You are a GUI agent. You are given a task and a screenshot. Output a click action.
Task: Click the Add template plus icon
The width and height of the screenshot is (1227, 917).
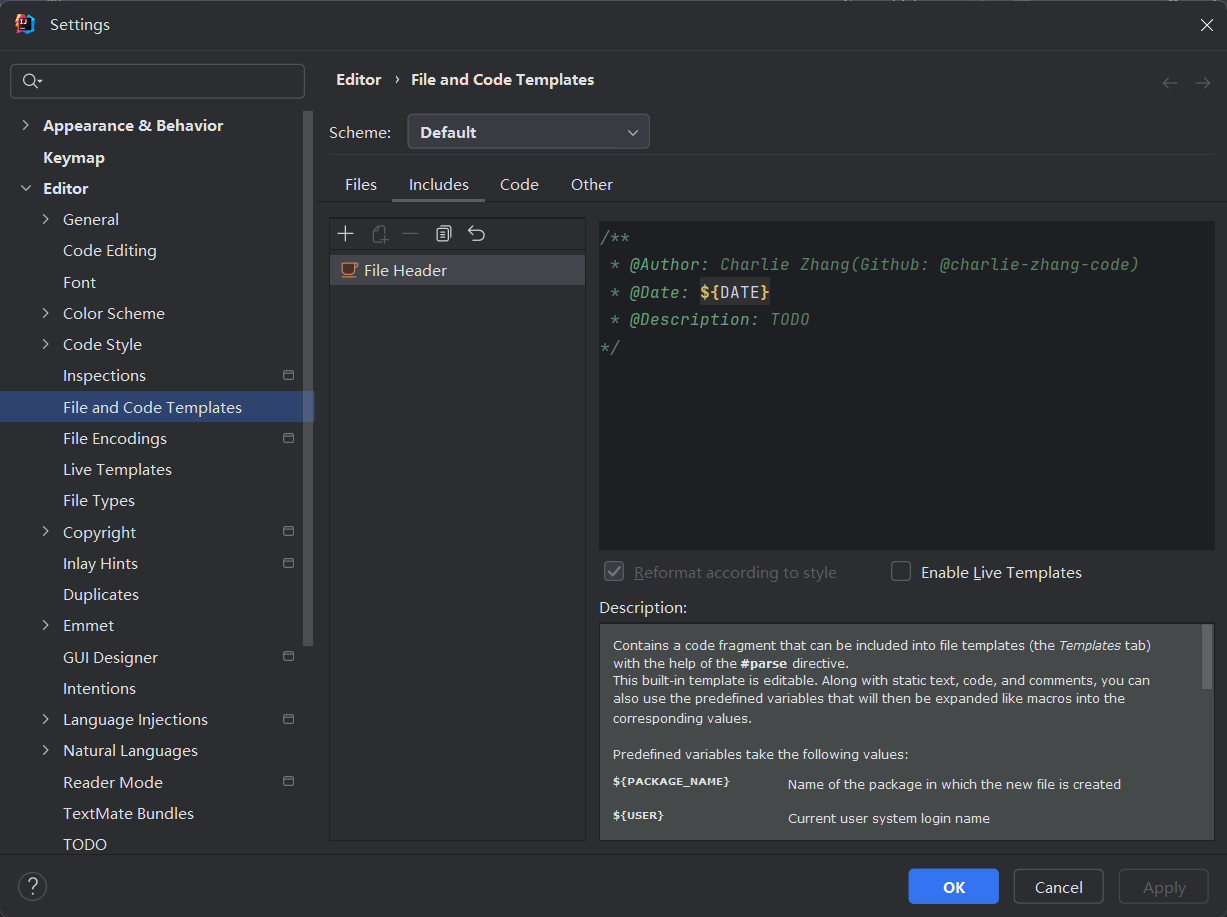[346, 234]
